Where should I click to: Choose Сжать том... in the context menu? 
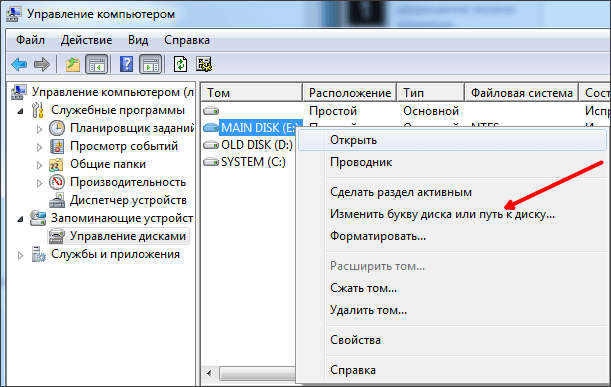click(452, 288)
